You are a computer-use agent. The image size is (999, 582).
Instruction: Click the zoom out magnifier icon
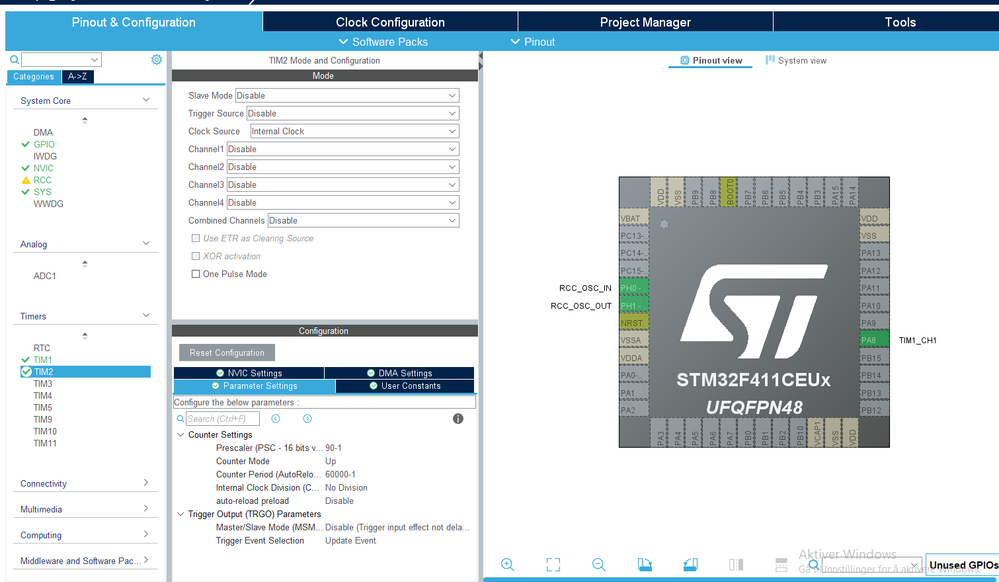pyautogui.click(x=599, y=565)
